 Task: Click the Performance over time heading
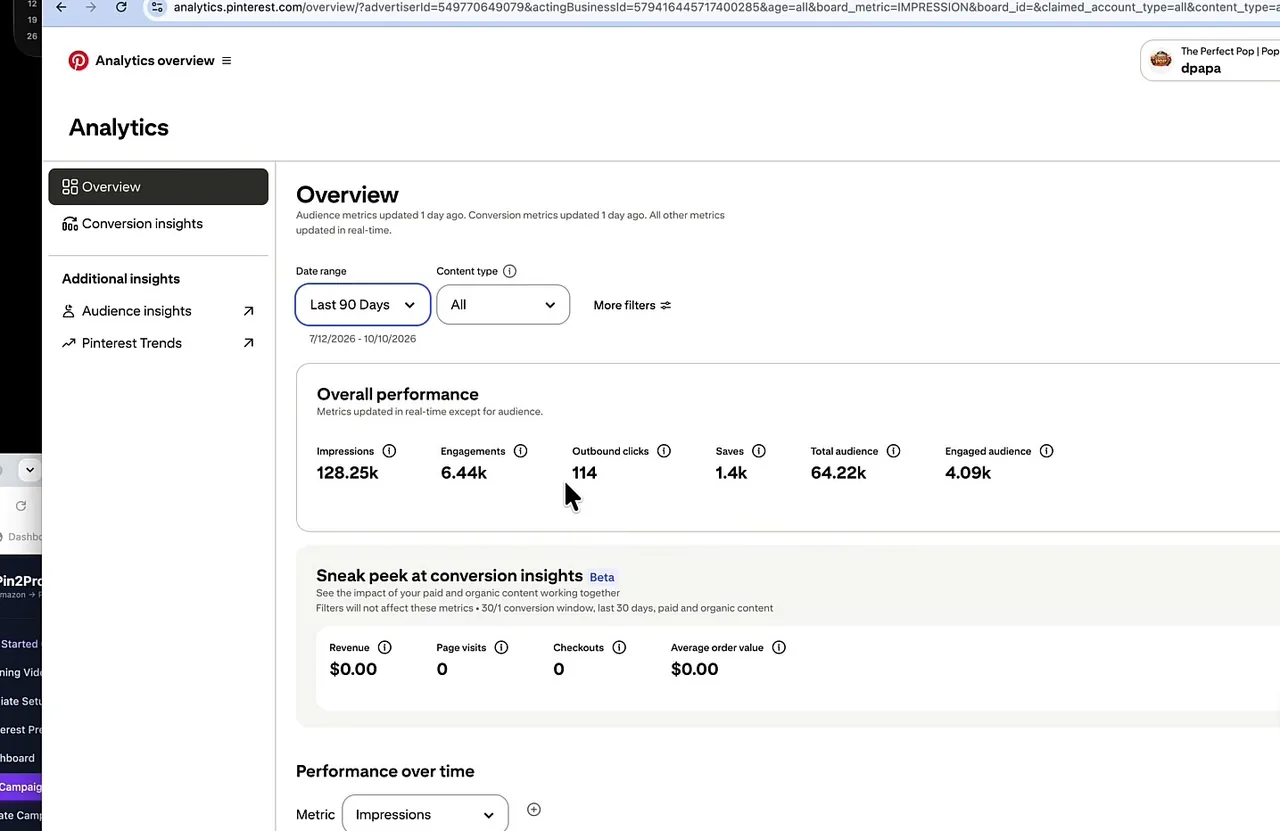pos(385,771)
